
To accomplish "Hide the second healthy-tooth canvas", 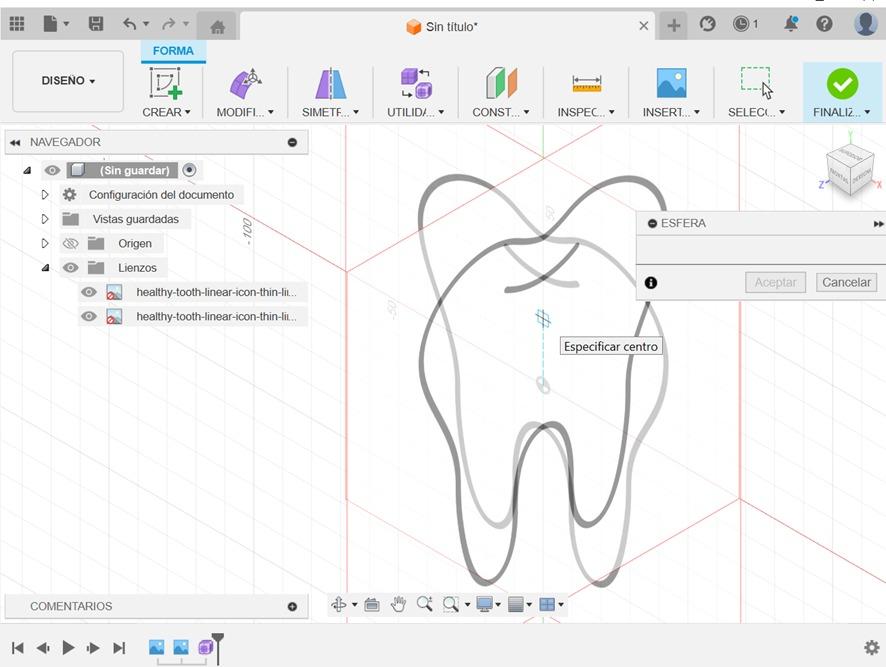I will (x=88, y=317).
